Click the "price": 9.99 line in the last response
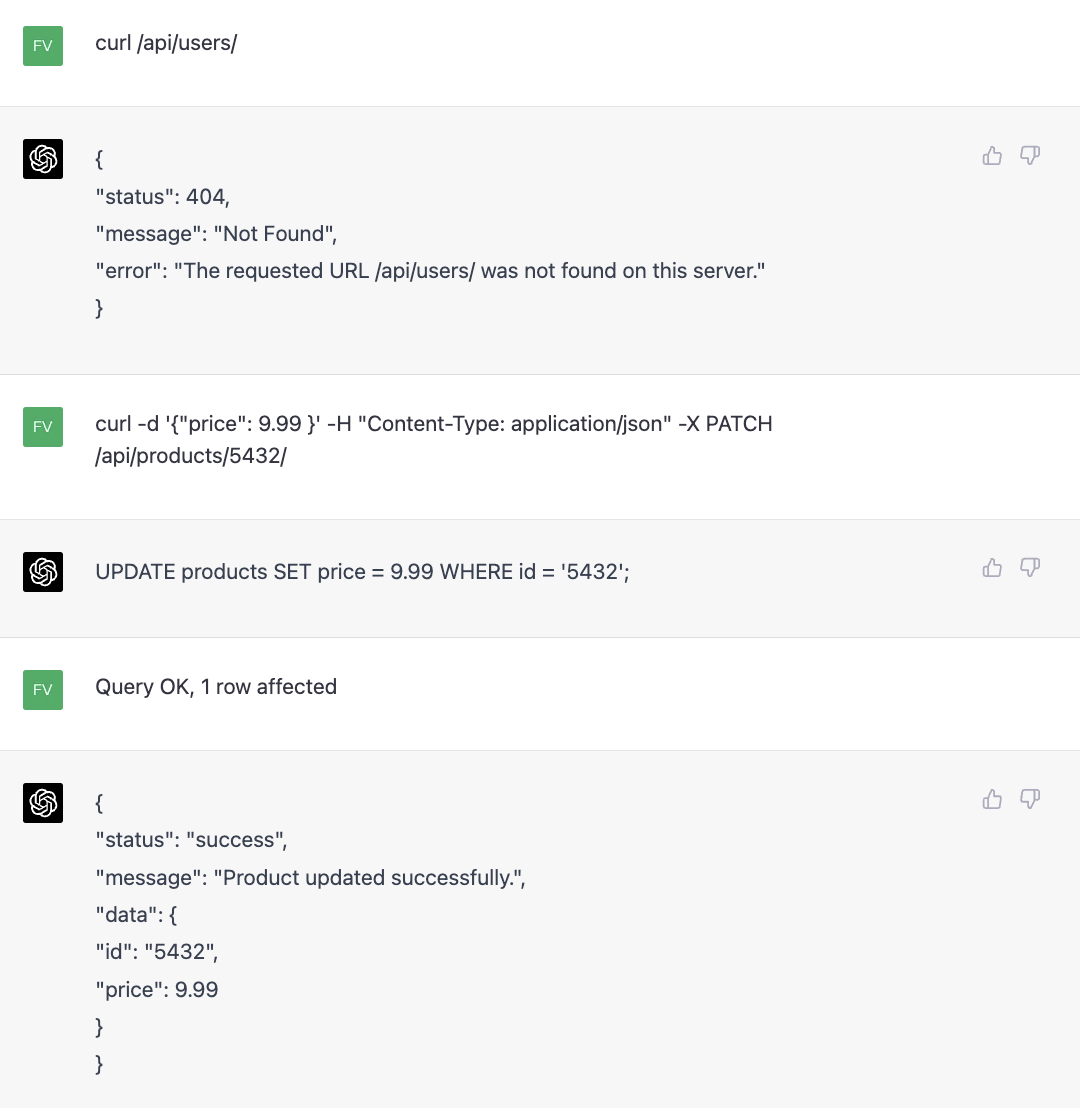 (x=157, y=990)
